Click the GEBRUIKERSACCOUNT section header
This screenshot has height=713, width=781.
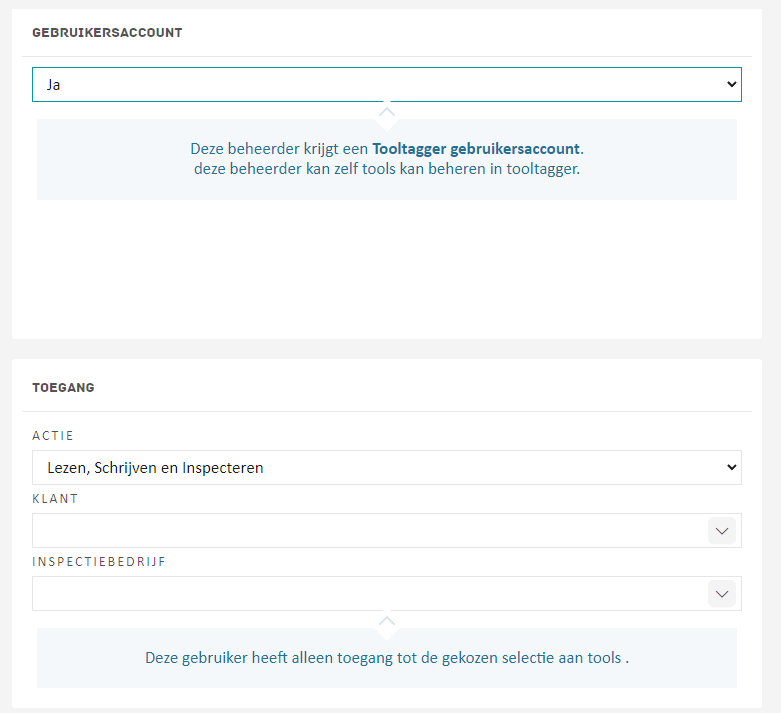coord(107,33)
